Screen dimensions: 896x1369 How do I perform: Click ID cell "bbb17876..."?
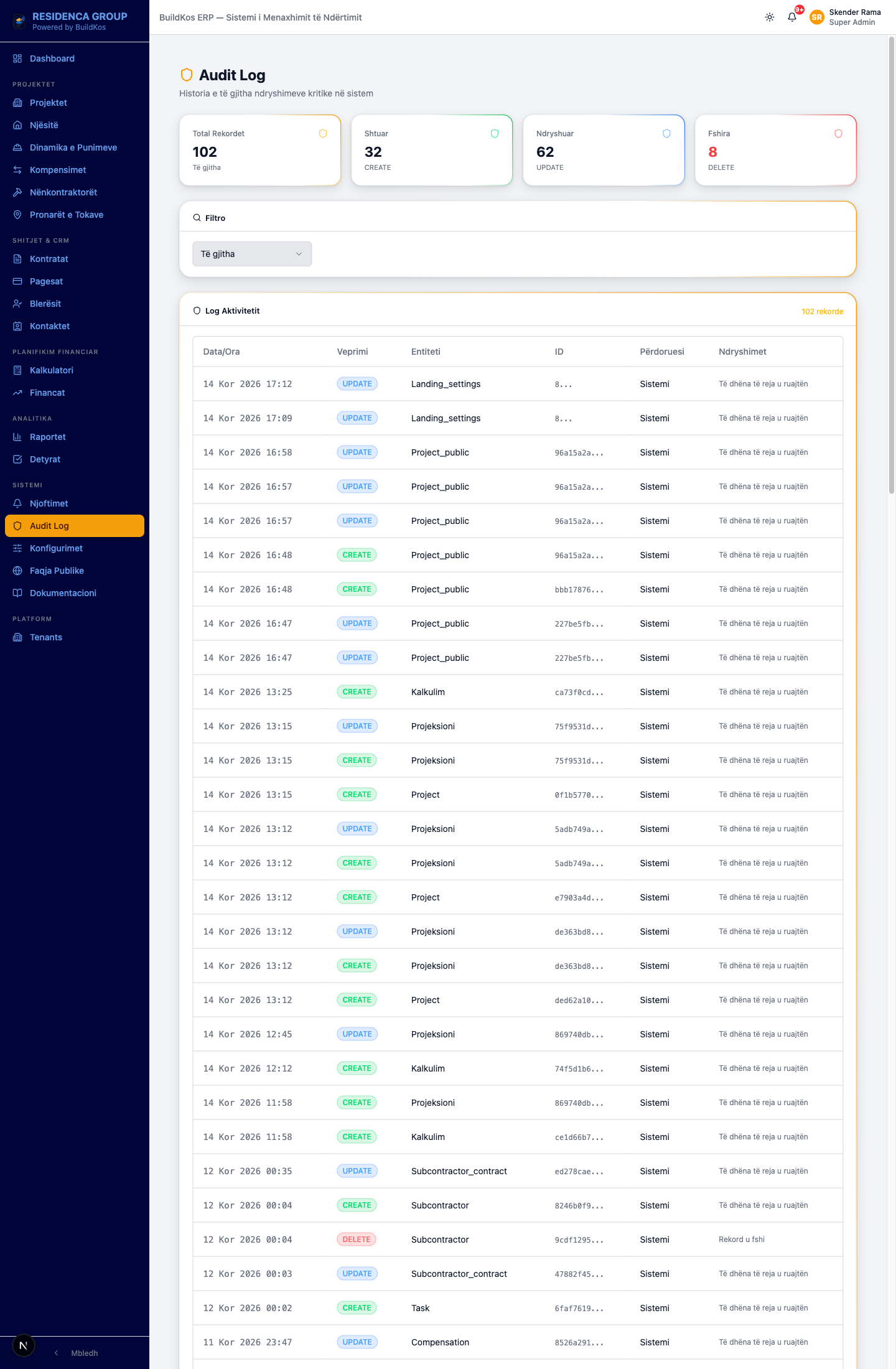coord(579,590)
